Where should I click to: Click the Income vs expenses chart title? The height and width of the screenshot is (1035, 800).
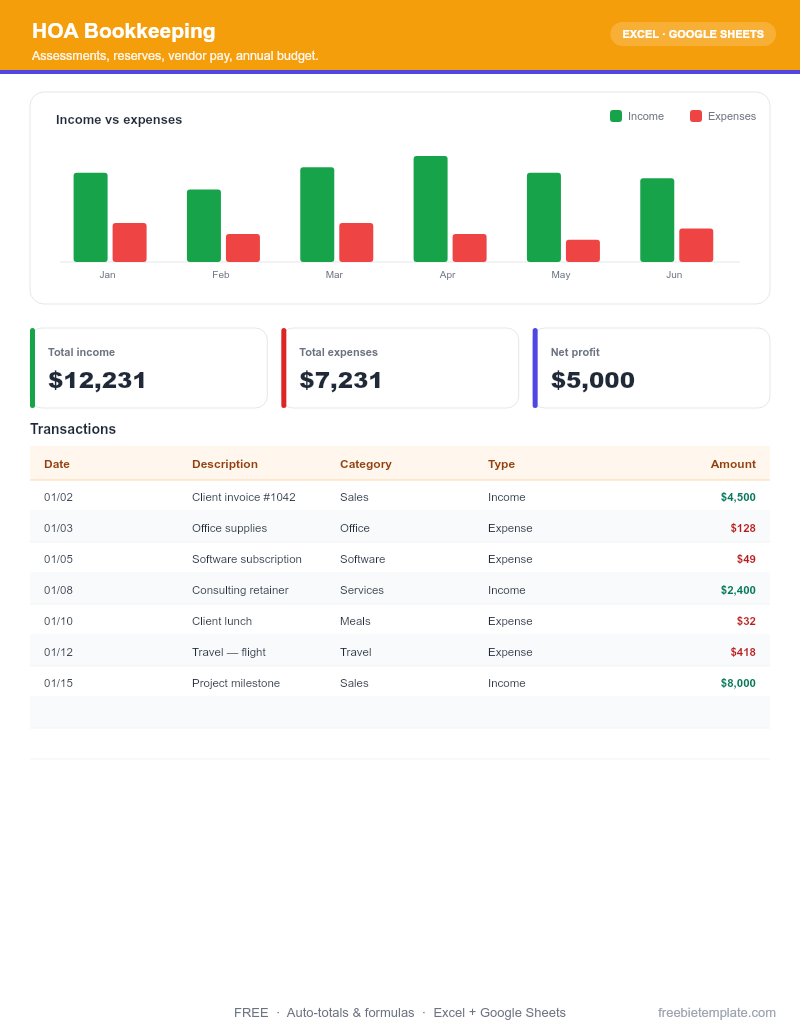tap(119, 119)
